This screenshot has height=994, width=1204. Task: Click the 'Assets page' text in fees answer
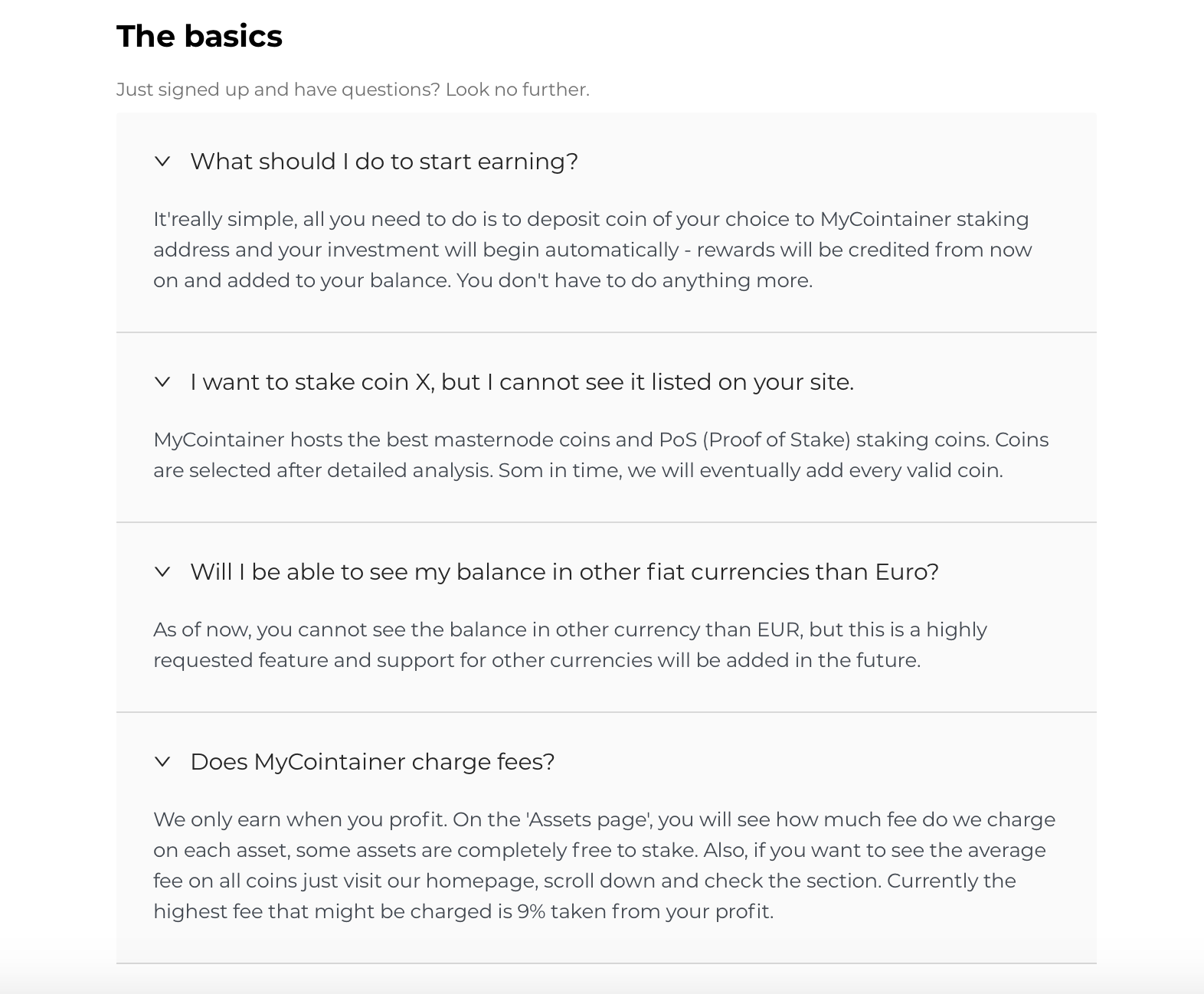[x=589, y=819]
